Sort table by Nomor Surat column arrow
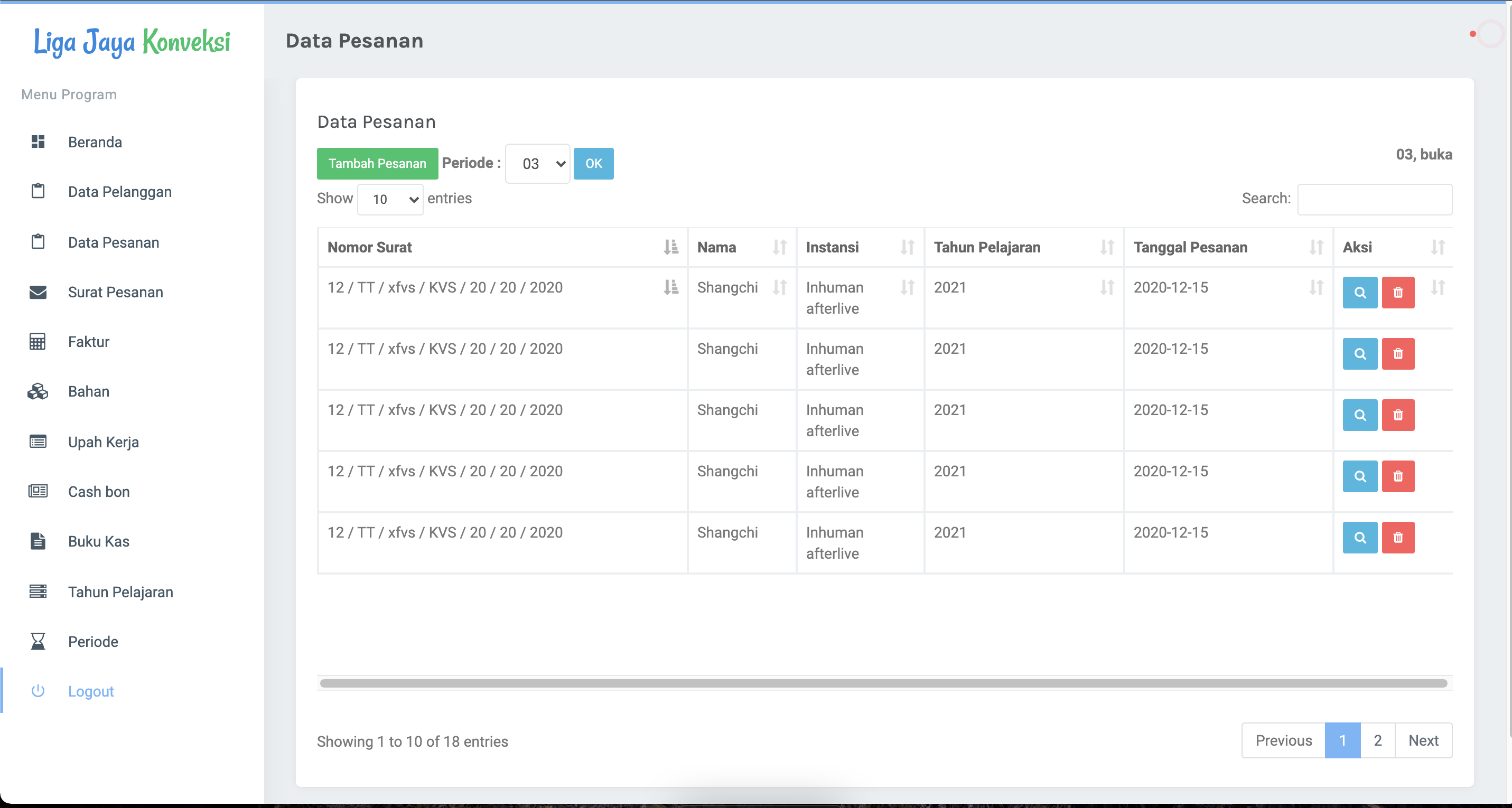 coord(671,247)
